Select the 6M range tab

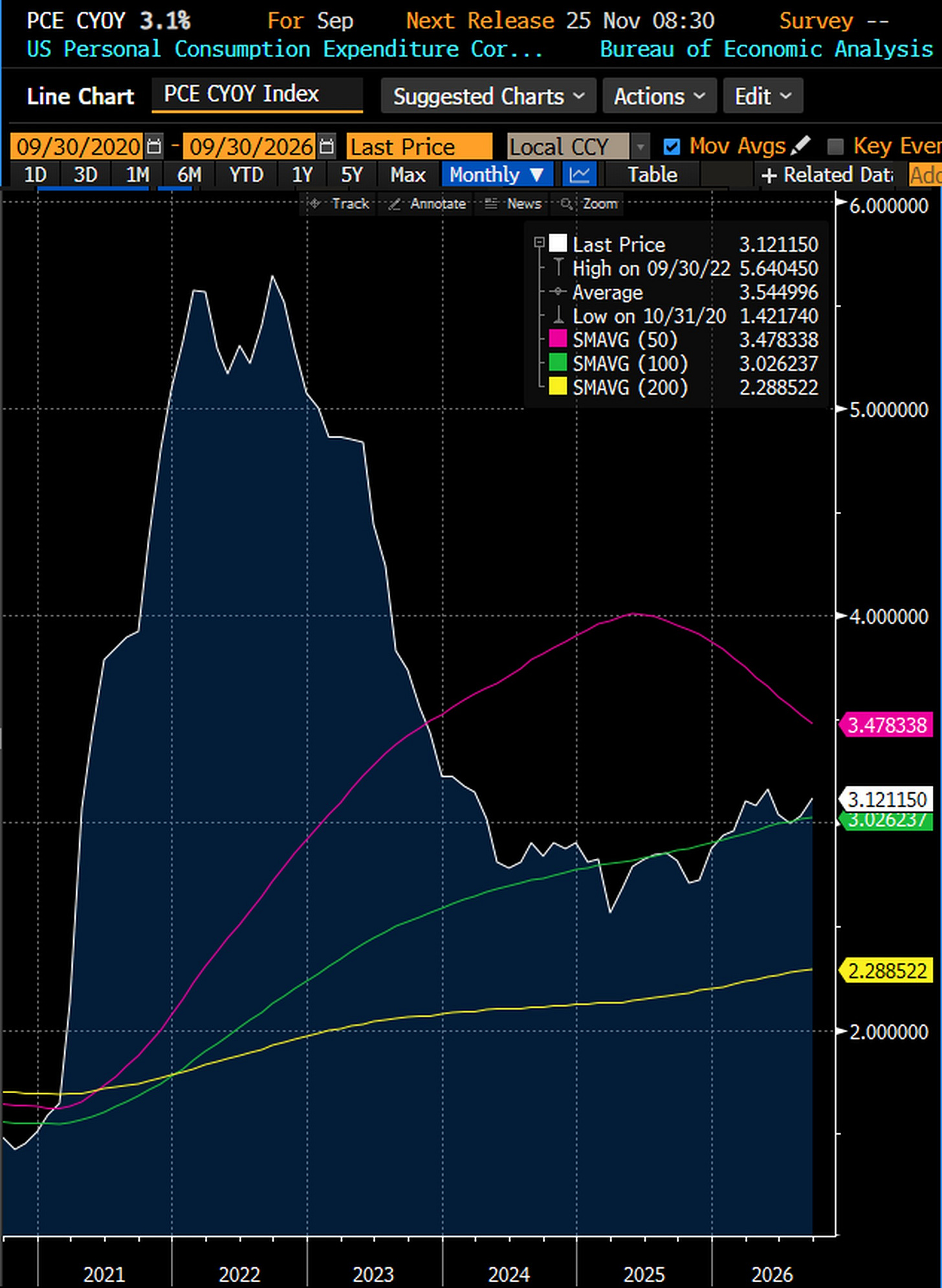pyautogui.click(x=189, y=175)
